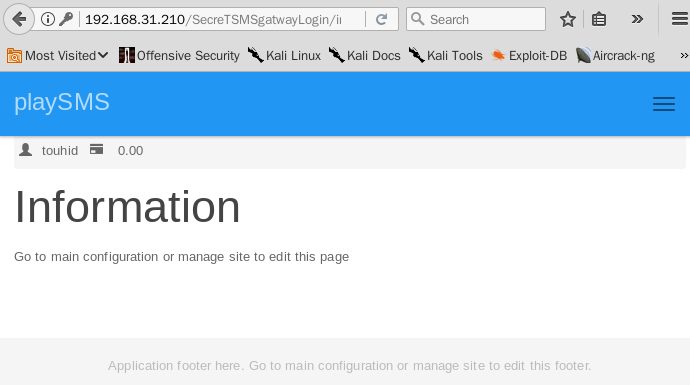Open the Aircrack-ng bookmark

615,56
